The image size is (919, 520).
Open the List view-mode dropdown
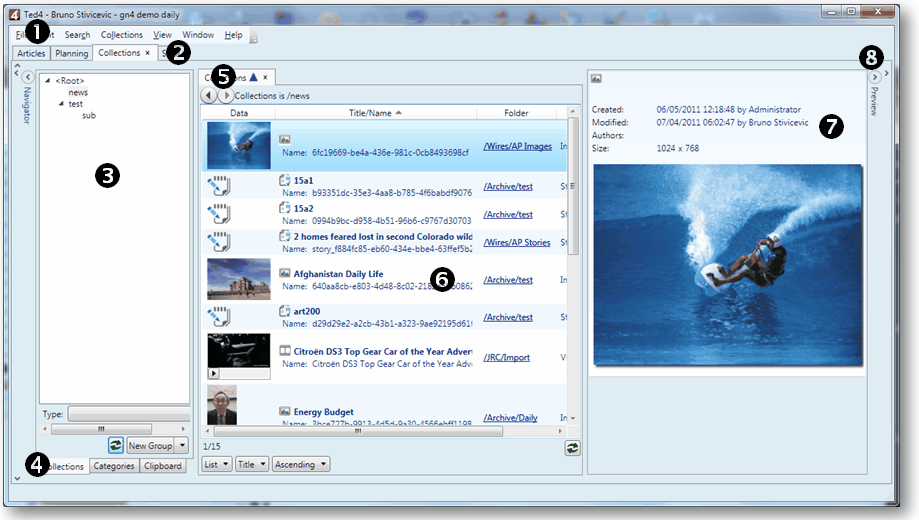[216, 464]
